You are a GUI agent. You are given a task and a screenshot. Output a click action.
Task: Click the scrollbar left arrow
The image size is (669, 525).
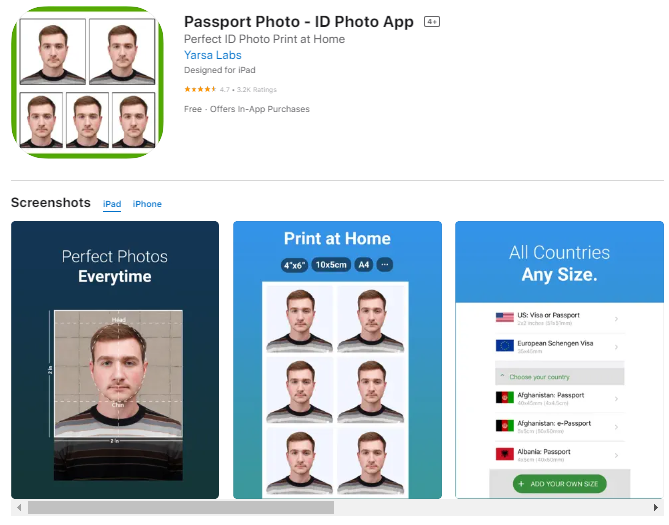19,508
